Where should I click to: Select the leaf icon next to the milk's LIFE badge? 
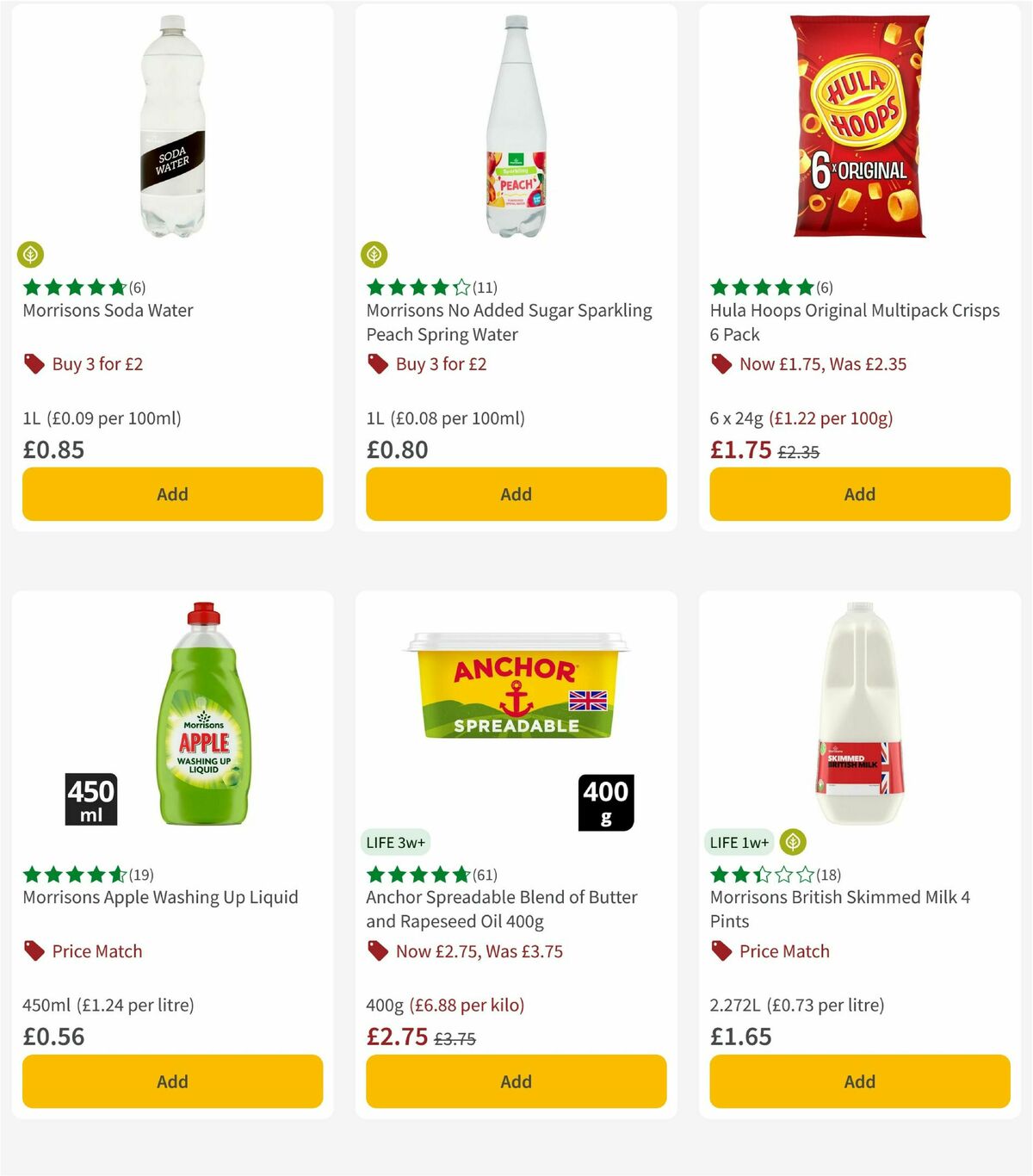795,843
